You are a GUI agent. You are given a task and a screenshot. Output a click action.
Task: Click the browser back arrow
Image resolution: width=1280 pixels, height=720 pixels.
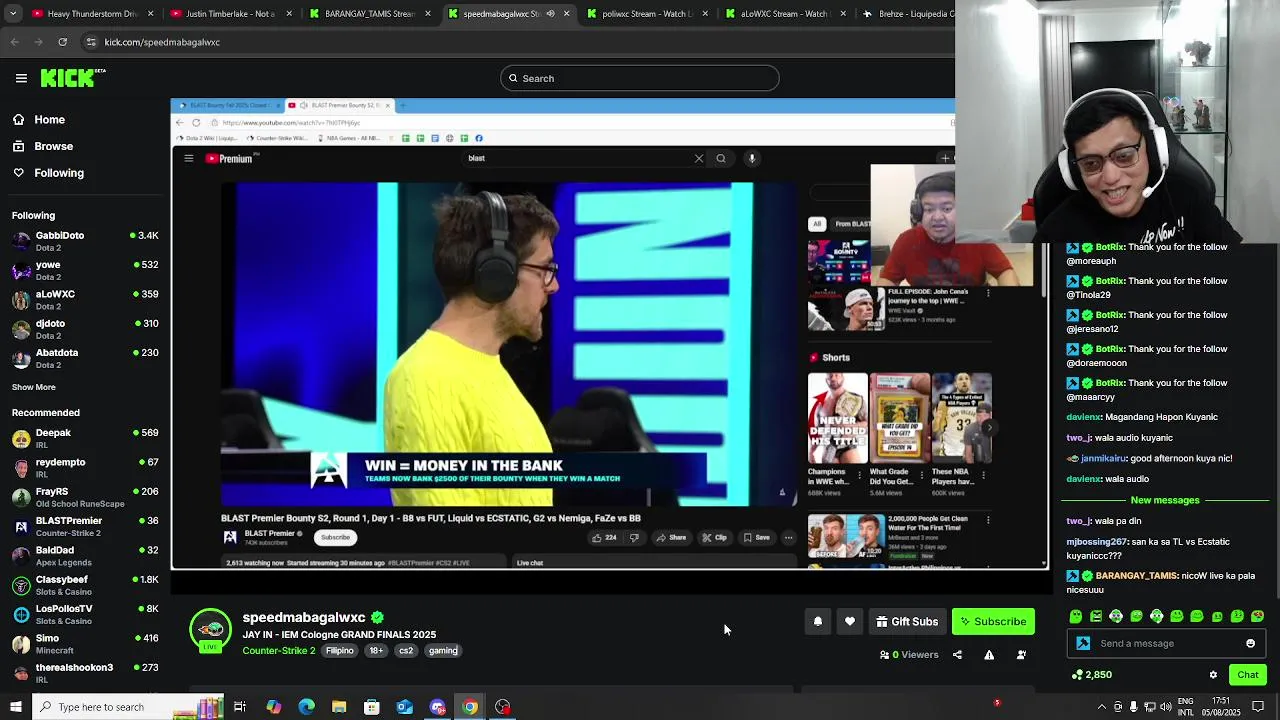pyautogui.click(x=14, y=42)
